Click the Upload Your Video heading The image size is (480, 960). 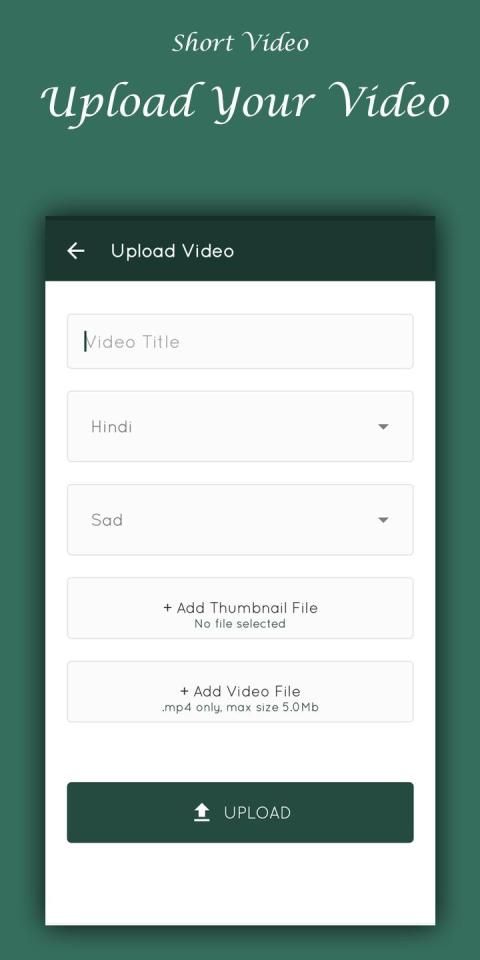point(245,102)
